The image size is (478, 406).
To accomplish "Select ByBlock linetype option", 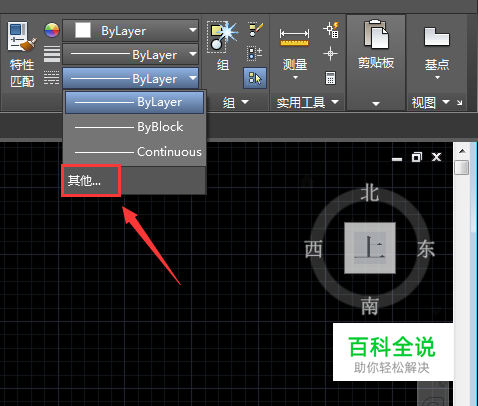I will [x=134, y=127].
